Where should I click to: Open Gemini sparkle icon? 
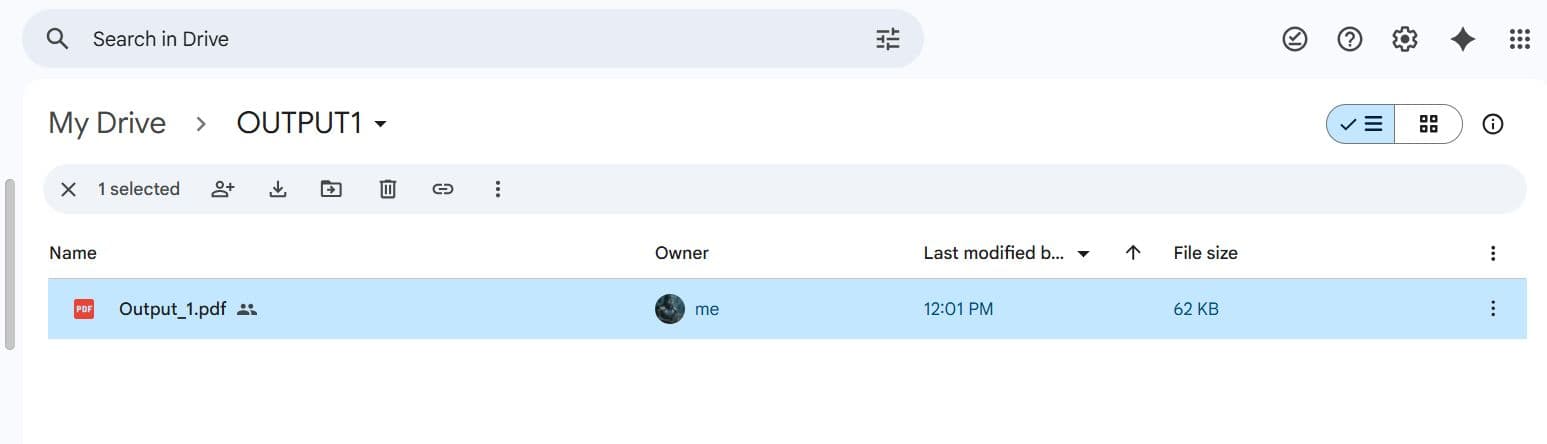(x=1463, y=39)
